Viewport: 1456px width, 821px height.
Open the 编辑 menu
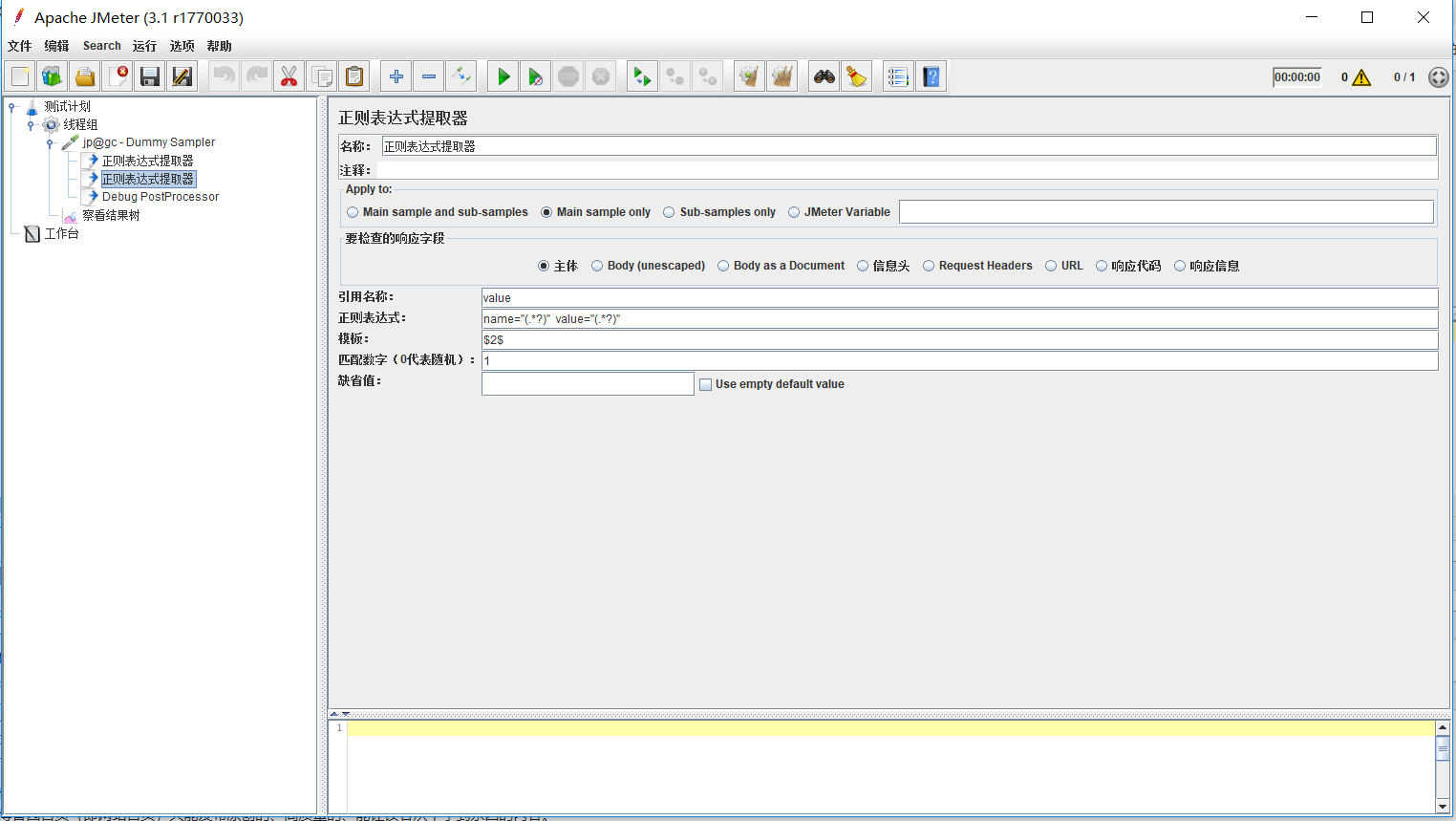point(56,46)
